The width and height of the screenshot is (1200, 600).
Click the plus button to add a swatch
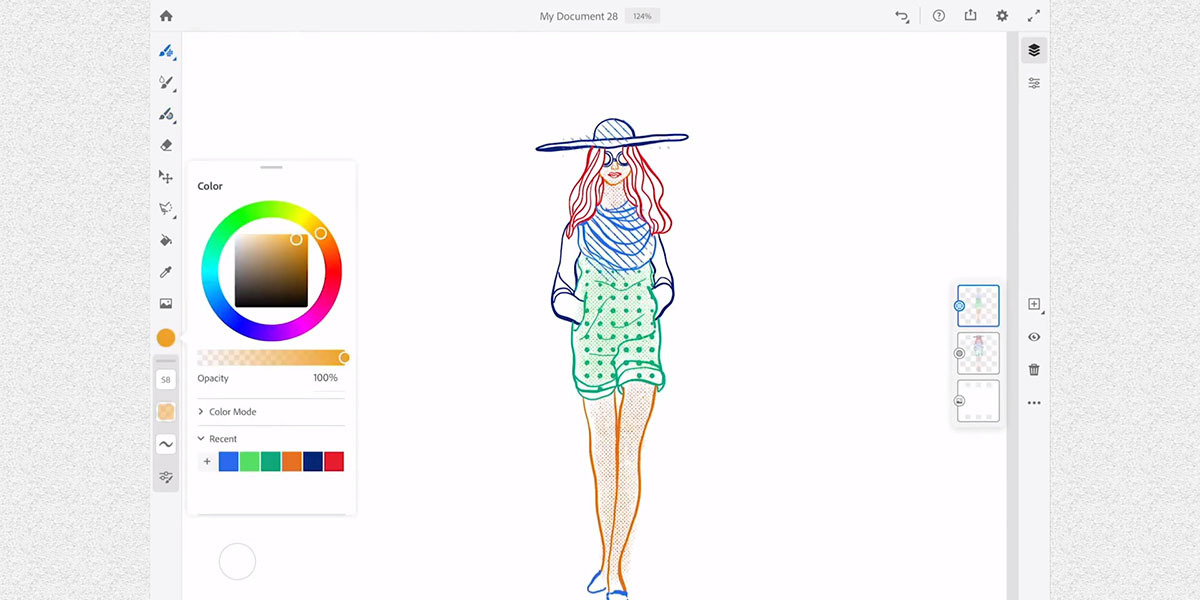coord(207,461)
